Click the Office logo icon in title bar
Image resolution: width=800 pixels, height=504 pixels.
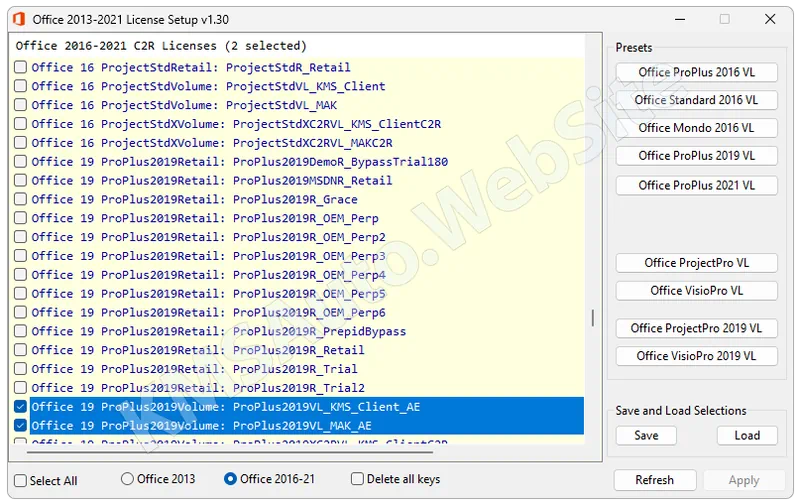pyautogui.click(x=19, y=19)
